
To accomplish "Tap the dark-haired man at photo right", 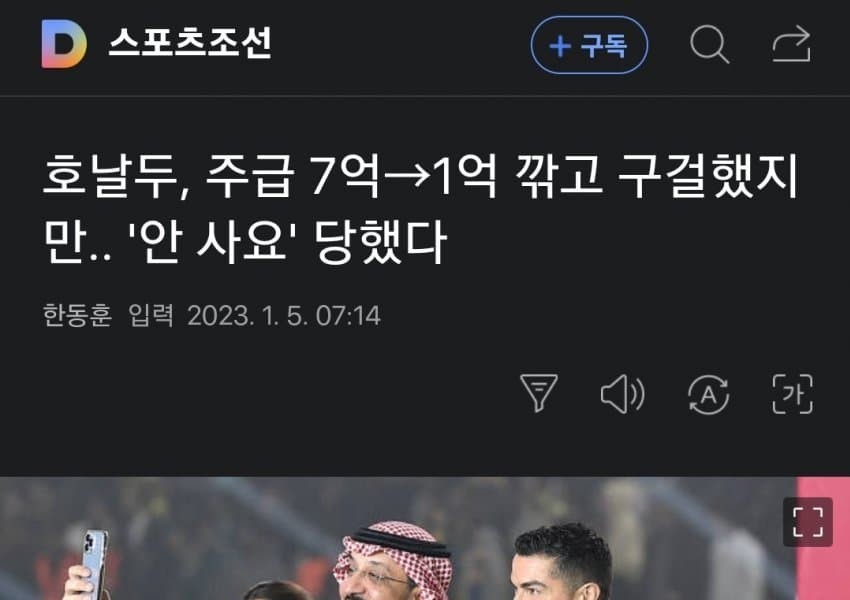I will coord(561,562).
